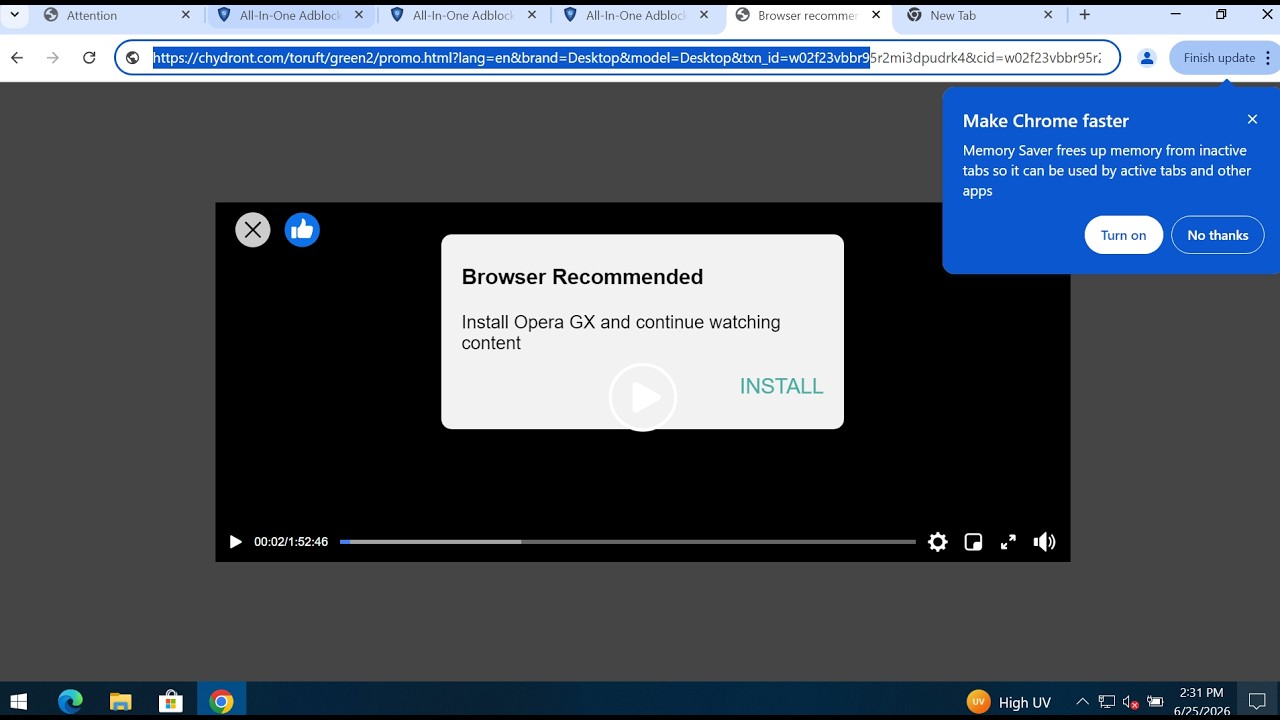Open Microsoft Store from taskbar

tap(170, 702)
